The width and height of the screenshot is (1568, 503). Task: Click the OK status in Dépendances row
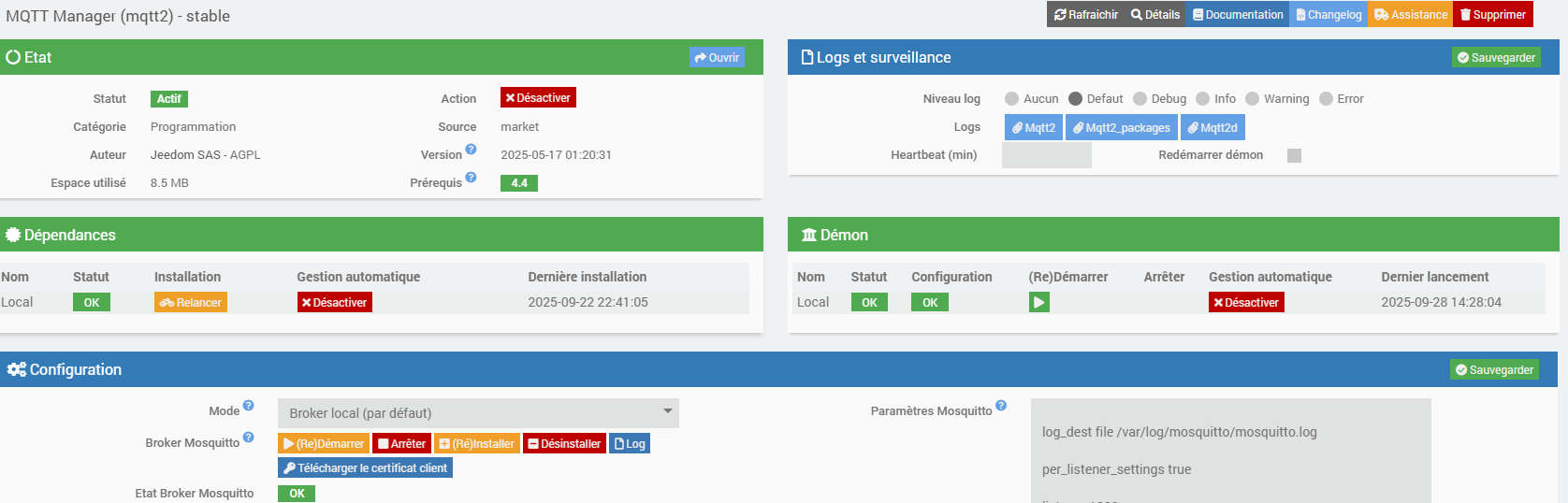coord(92,302)
